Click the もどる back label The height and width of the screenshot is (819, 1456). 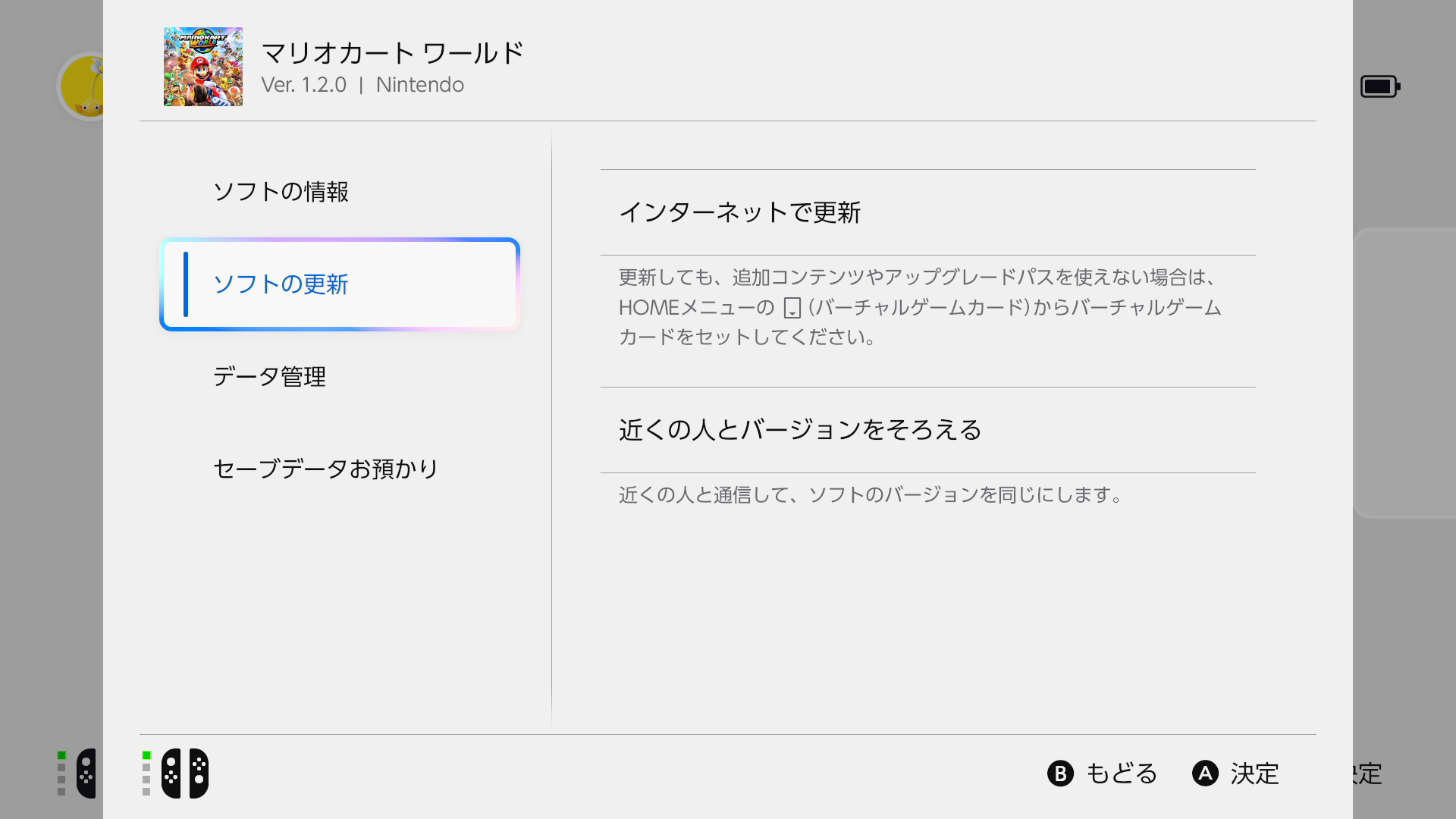[x=1121, y=773]
